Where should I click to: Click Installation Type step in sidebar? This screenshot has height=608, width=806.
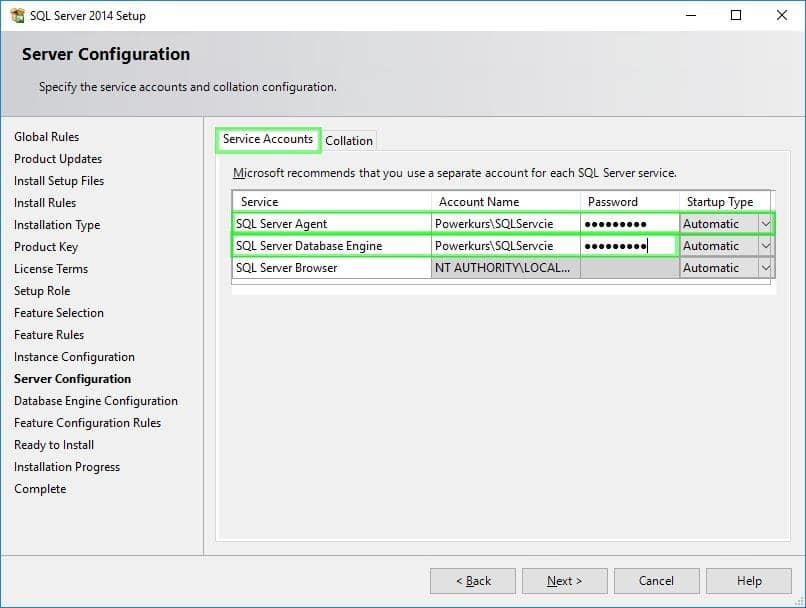57,225
